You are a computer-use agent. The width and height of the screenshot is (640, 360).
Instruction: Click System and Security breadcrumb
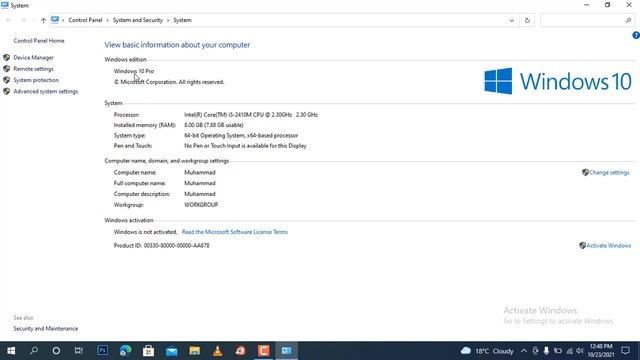tap(138, 20)
